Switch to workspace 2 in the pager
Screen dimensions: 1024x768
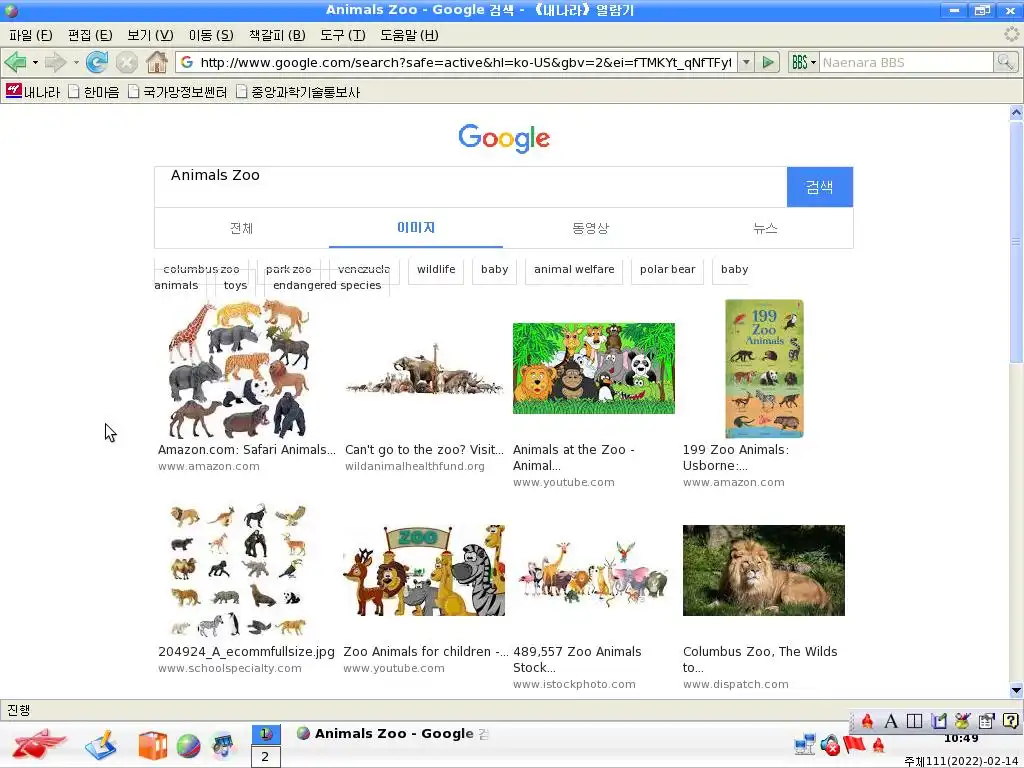[265, 756]
